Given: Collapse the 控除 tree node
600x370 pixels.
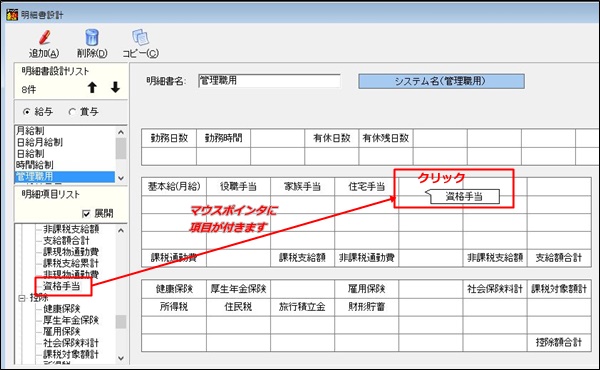Looking at the screenshot, I should (x=22, y=298).
